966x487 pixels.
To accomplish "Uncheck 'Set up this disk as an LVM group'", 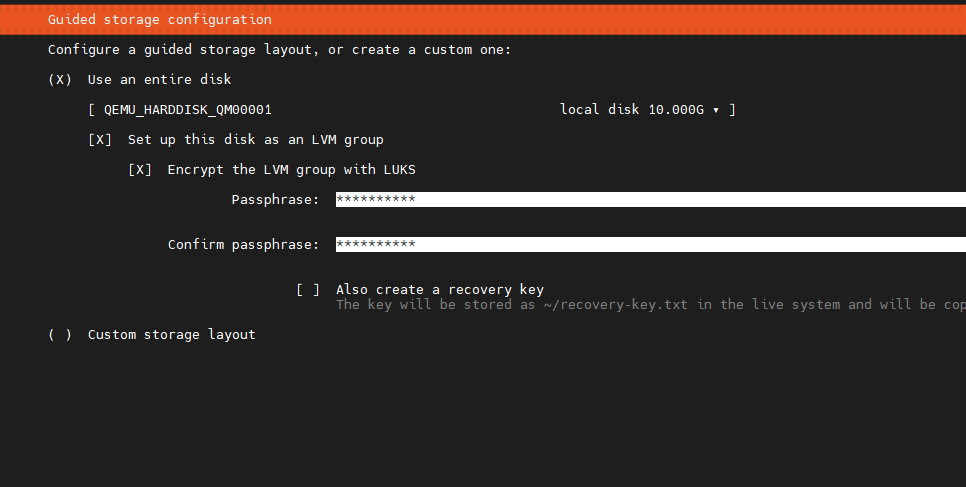I will pyautogui.click(x=100, y=139).
